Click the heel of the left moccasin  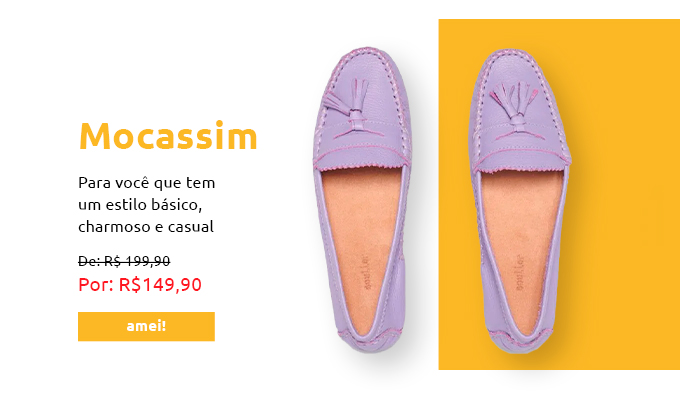(368, 340)
